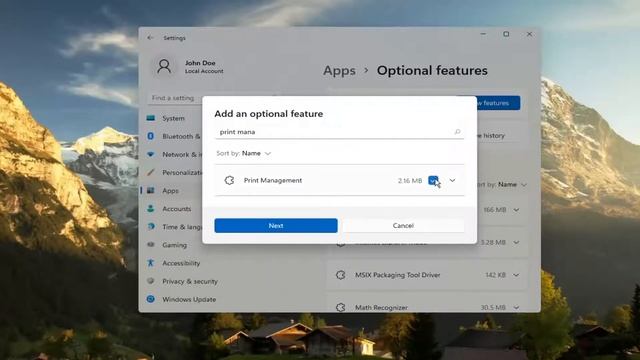Click the Bluetooth icon in sidebar

tap(151, 136)
